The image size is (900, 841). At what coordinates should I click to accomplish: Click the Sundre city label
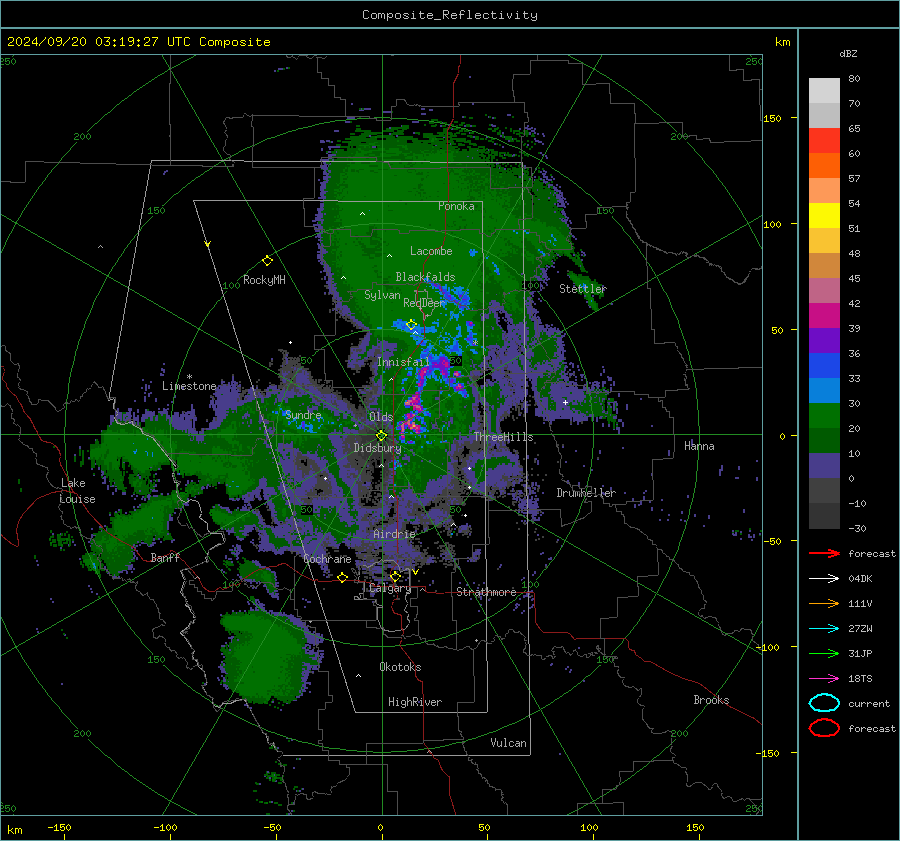(303, 415)
